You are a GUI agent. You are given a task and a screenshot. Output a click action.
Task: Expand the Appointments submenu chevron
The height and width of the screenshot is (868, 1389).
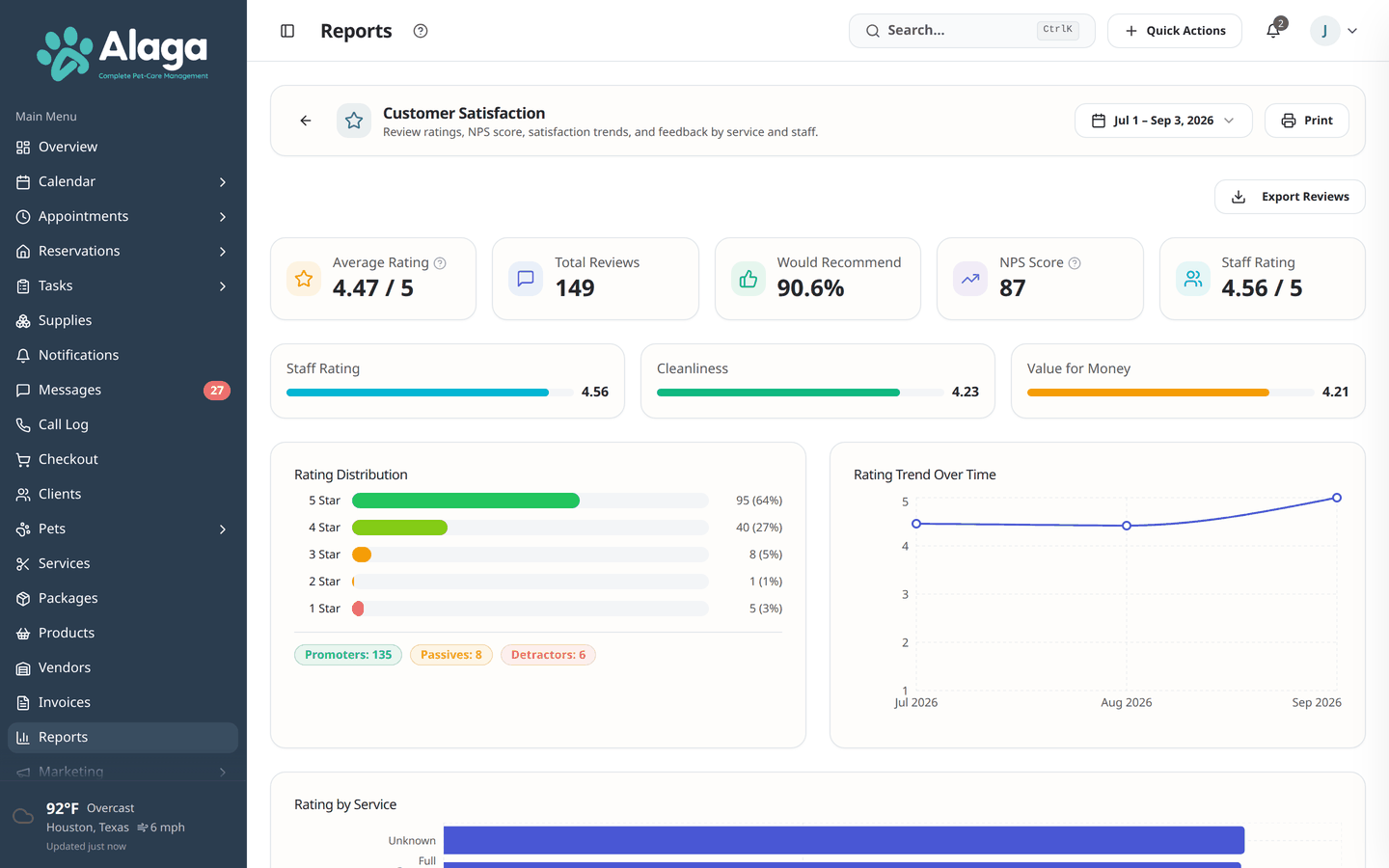pyautogui.click(x=223, y=217)
